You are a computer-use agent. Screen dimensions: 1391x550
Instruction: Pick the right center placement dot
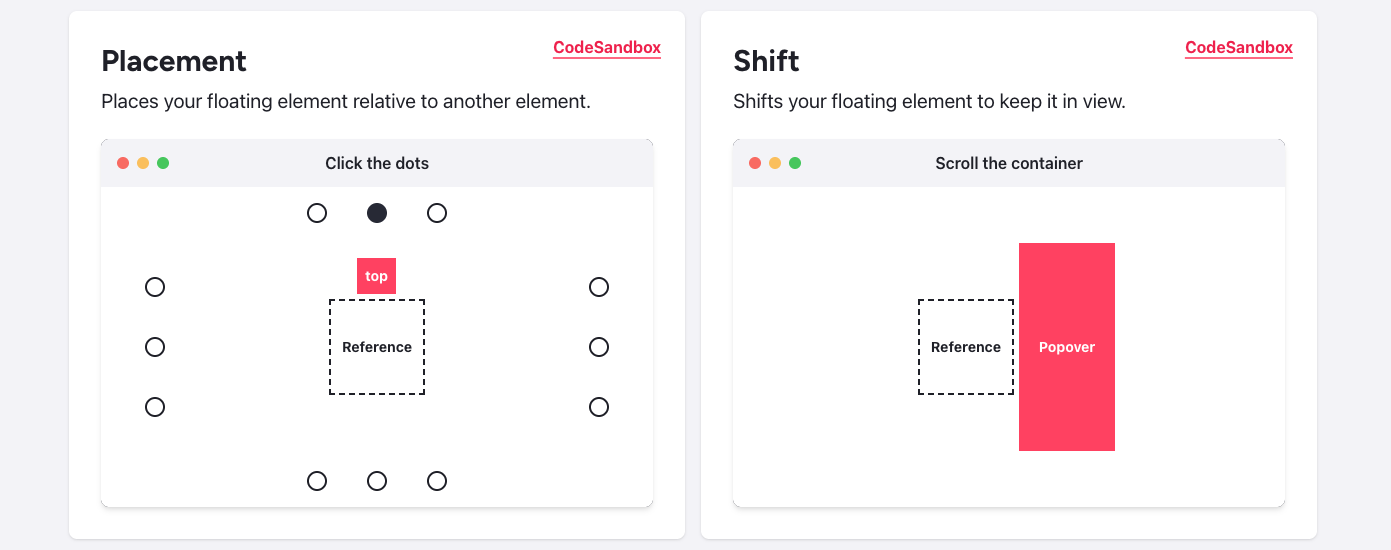(599, 347)
